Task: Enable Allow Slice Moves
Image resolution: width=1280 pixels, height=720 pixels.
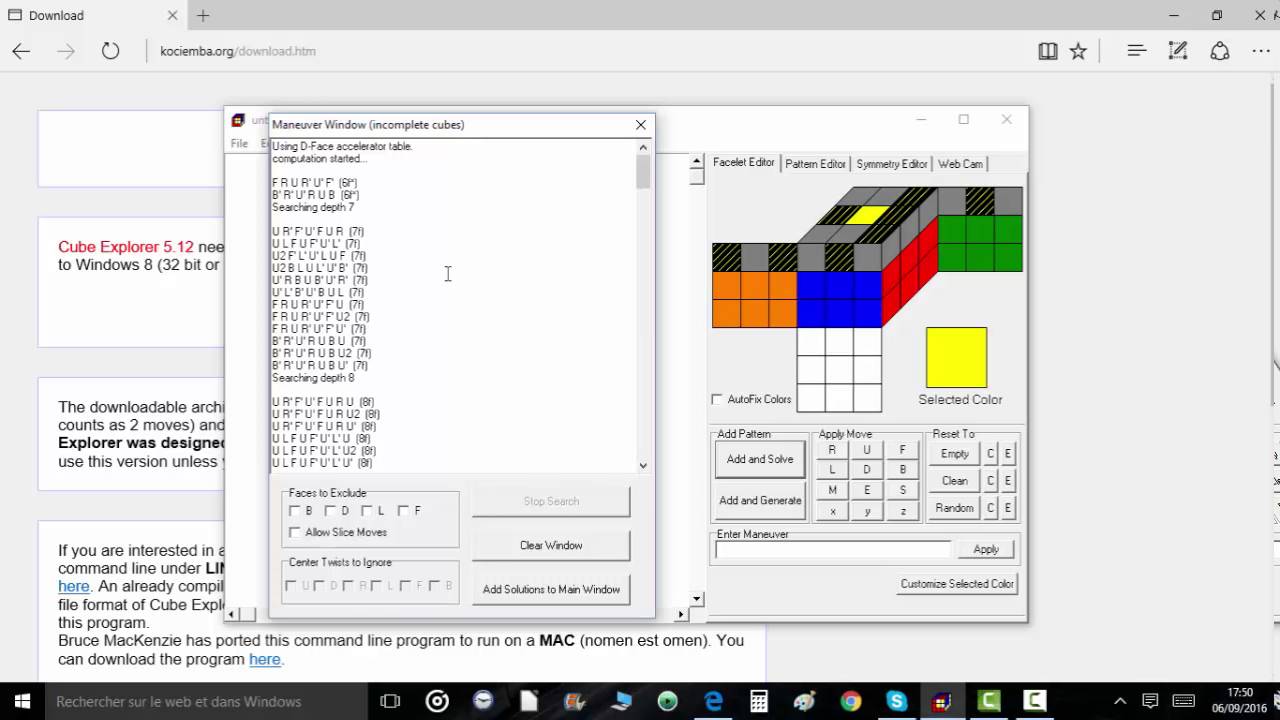Action: [295, 532]
